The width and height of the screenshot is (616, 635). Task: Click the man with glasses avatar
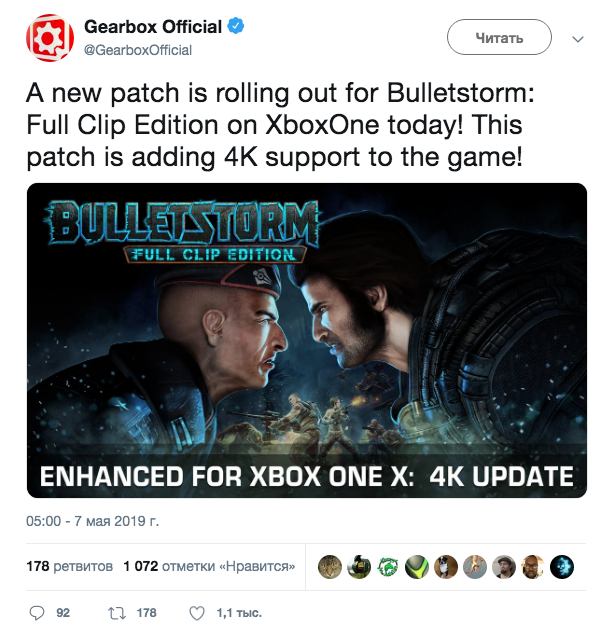tap(533, 567)
